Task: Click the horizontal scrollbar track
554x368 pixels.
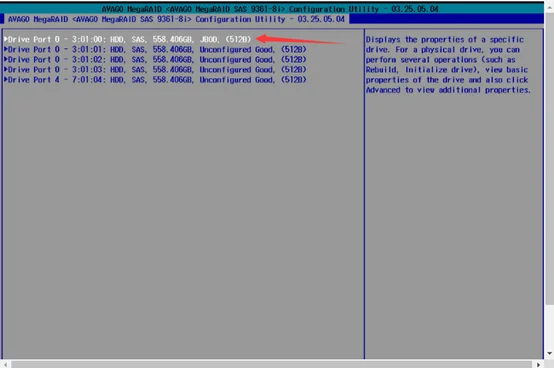Action: click(271, 364)
